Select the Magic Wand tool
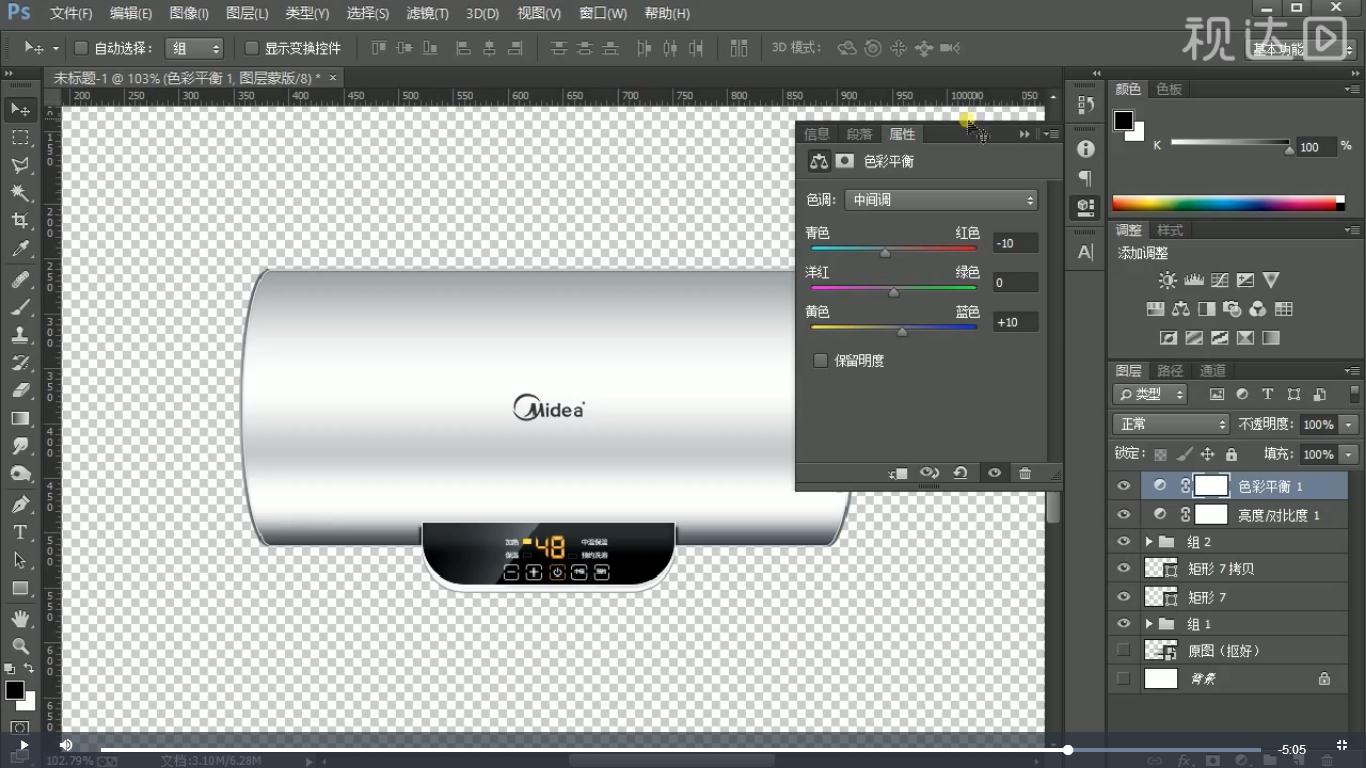The image size is (1366, 768). (x=20, y=193)
